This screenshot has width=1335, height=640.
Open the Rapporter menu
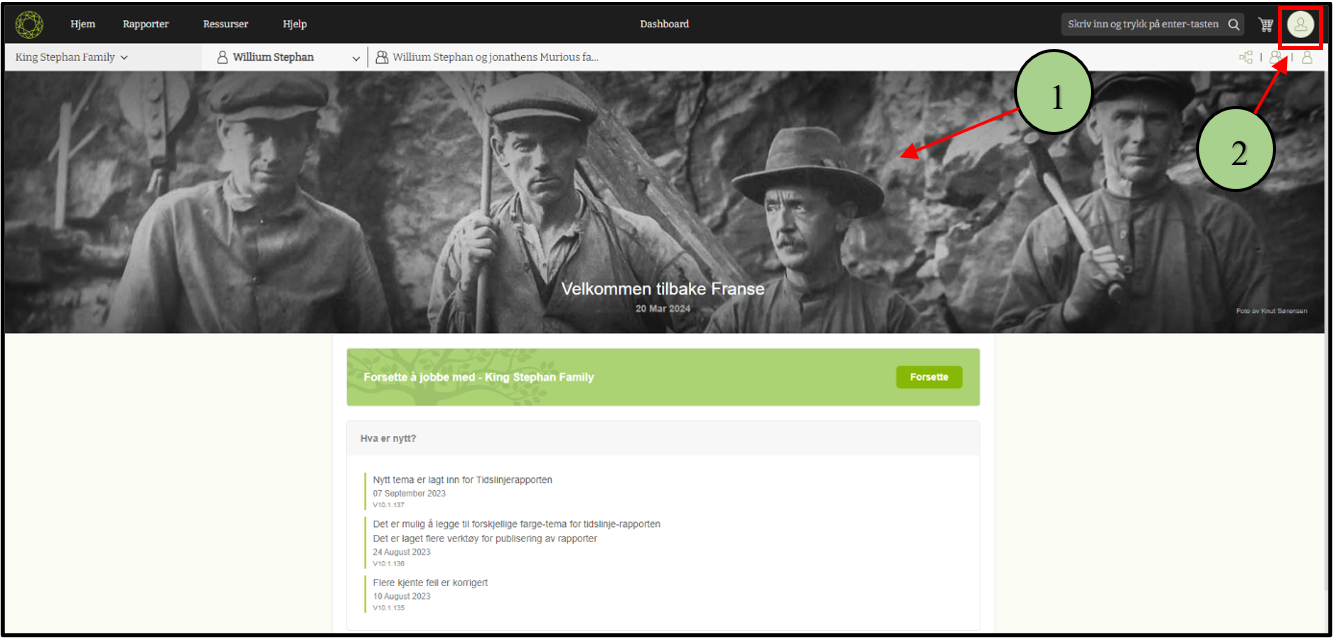(x=146, y=24)
